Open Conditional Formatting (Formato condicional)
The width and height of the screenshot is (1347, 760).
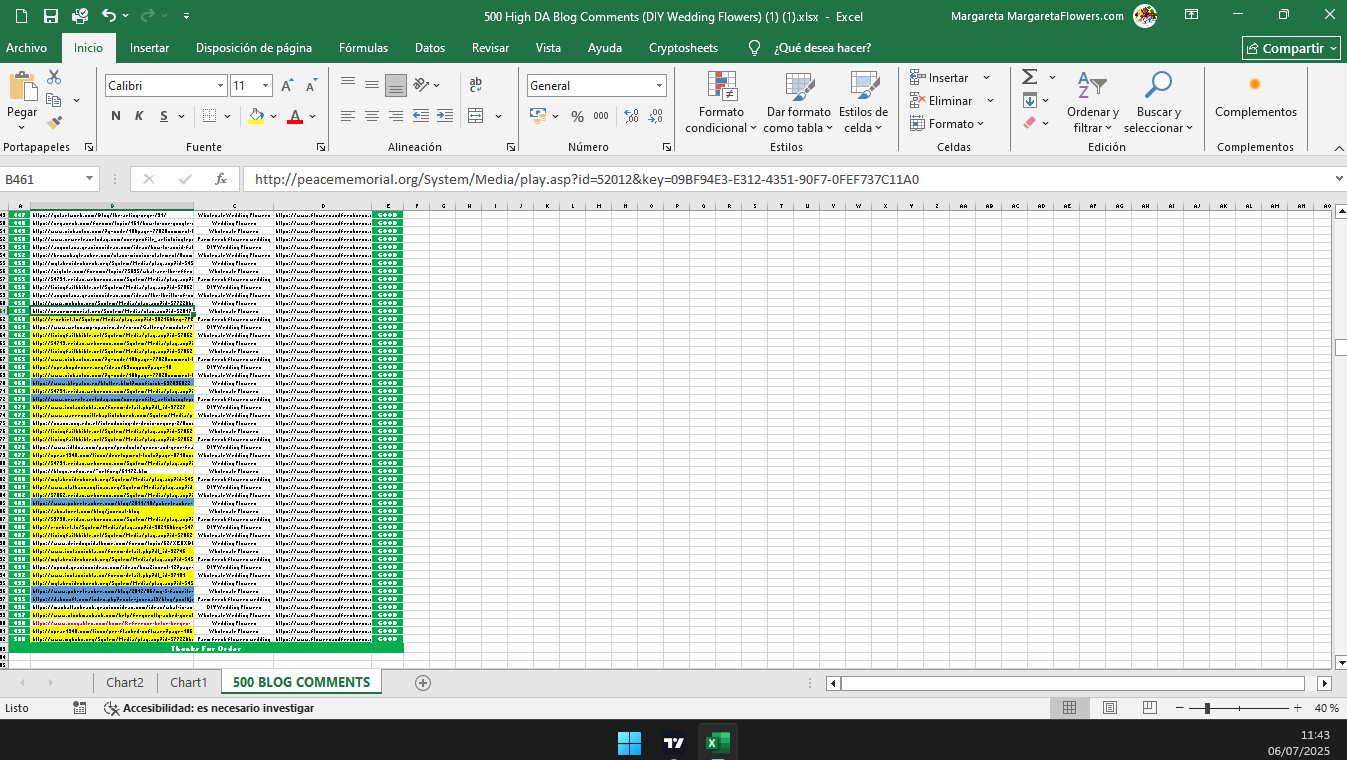coord(721,102)
